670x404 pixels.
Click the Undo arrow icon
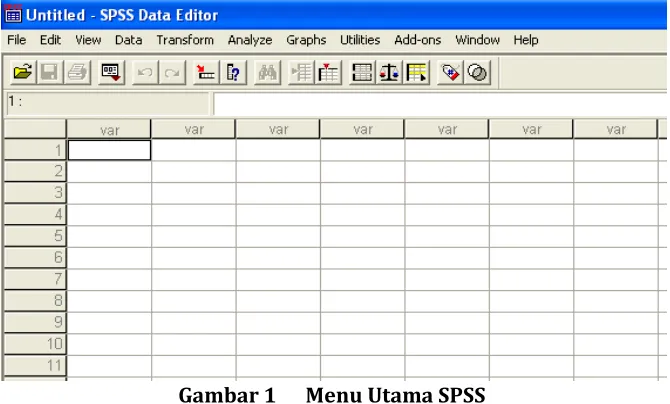coord(145,72)
